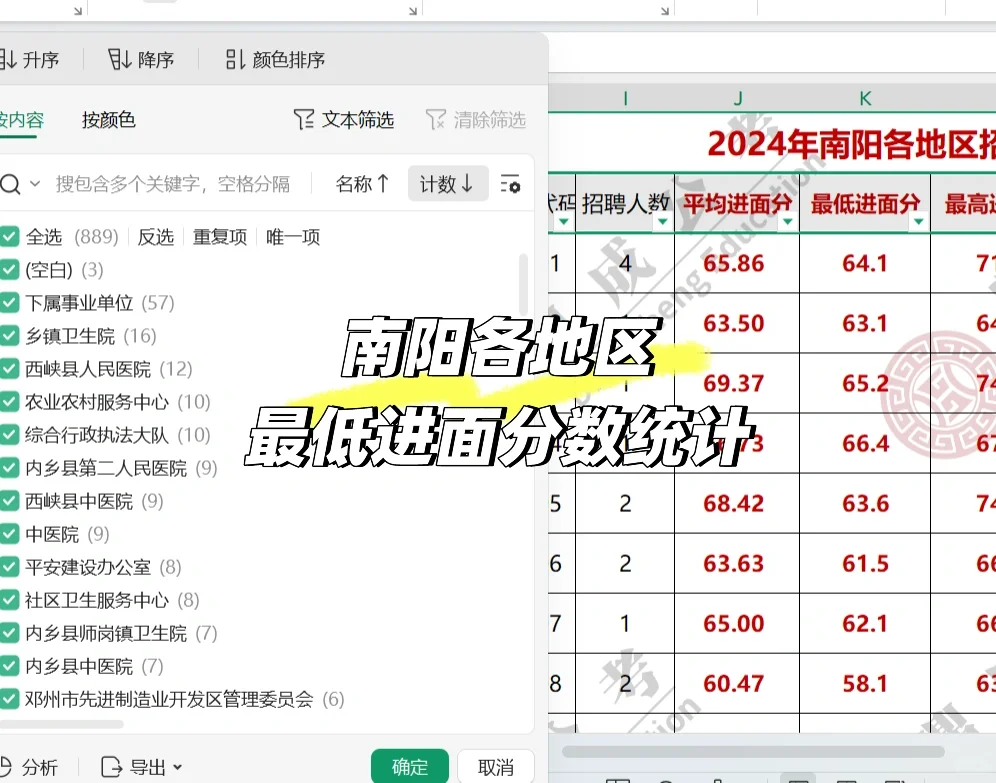Select cell with value 68.42
Image resolution: width=996 pixels, height=783 pixels.
(737, 504)
